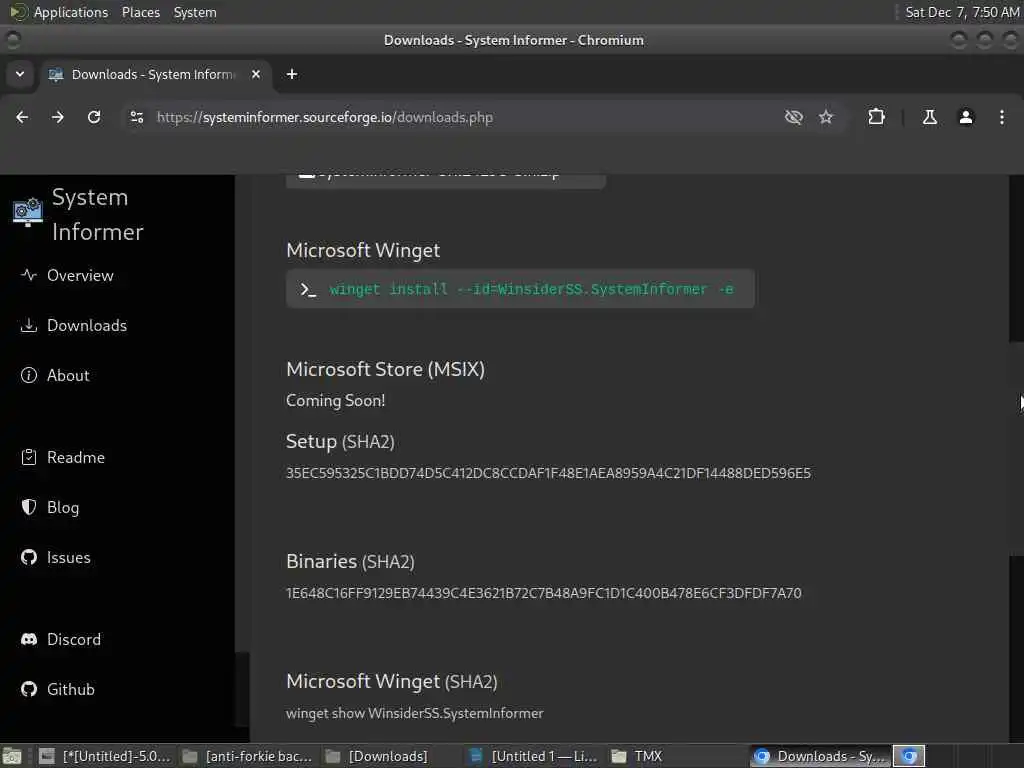Expand the tab search dropdown
Image resolution: width=1024 pixels, height=768 pixels.
pyautogui.click(x=20, y=74)
